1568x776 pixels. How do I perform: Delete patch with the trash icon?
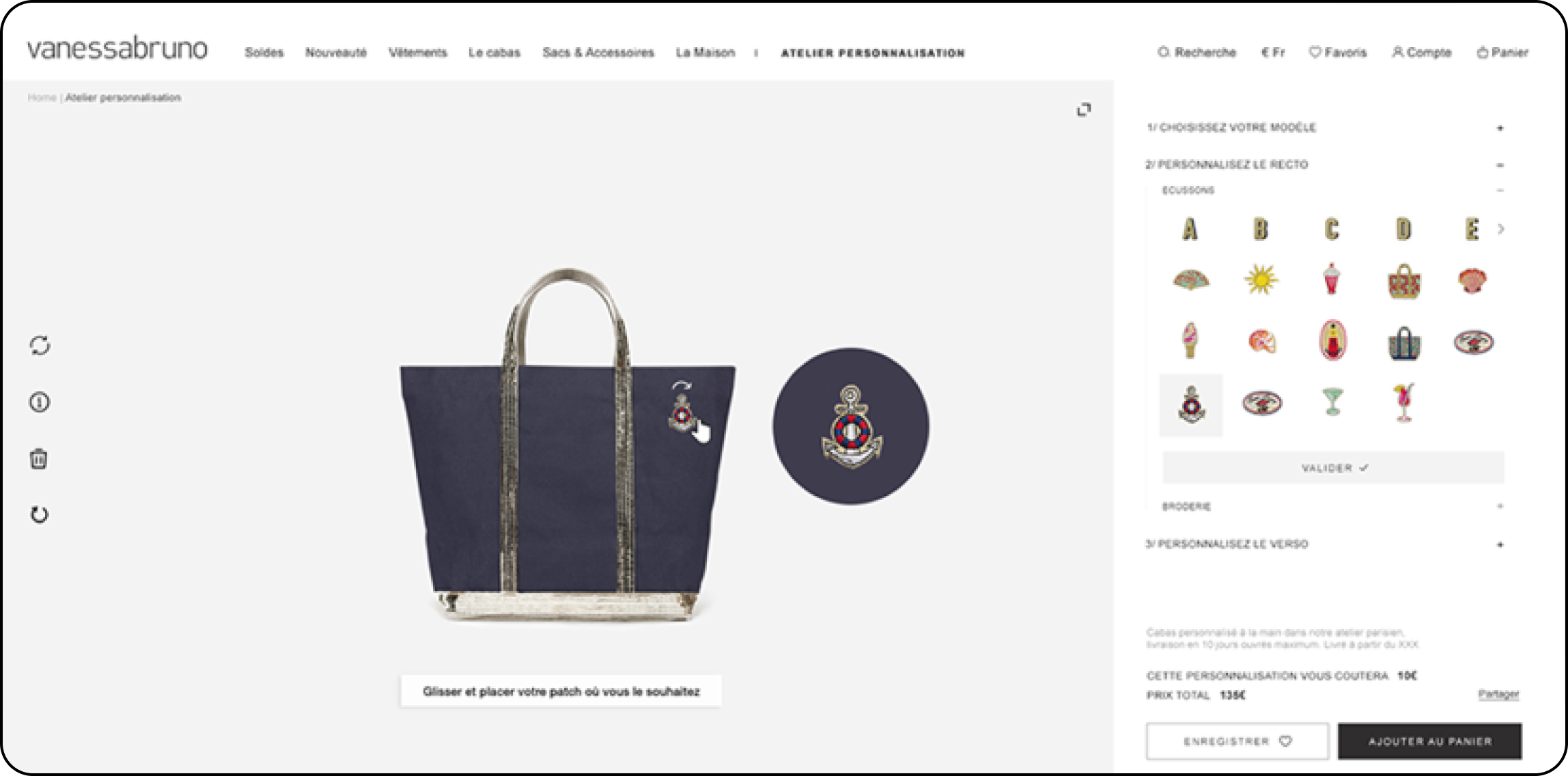click(39, 459)
